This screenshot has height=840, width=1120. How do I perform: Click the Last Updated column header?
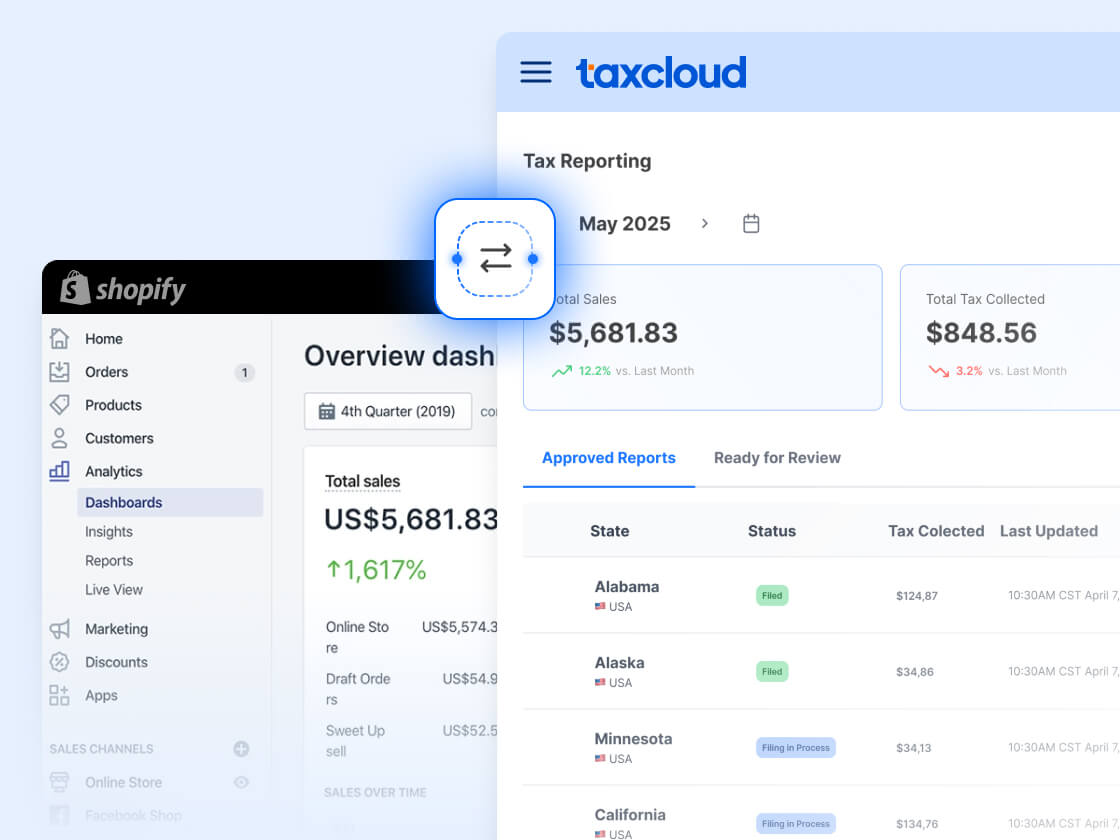[x=1049, y=531]
